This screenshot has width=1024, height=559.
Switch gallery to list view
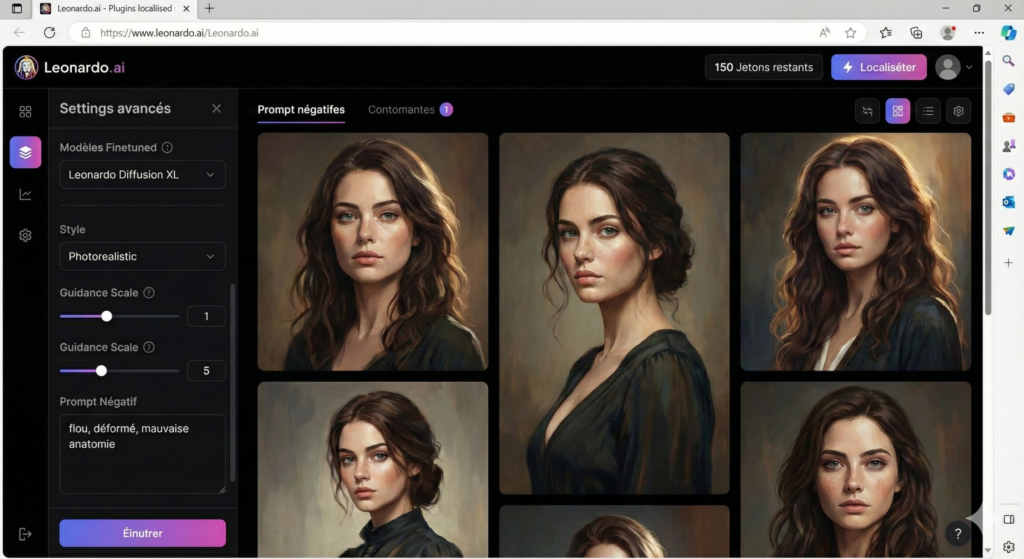pyautogui.click(x=928, y=111)
